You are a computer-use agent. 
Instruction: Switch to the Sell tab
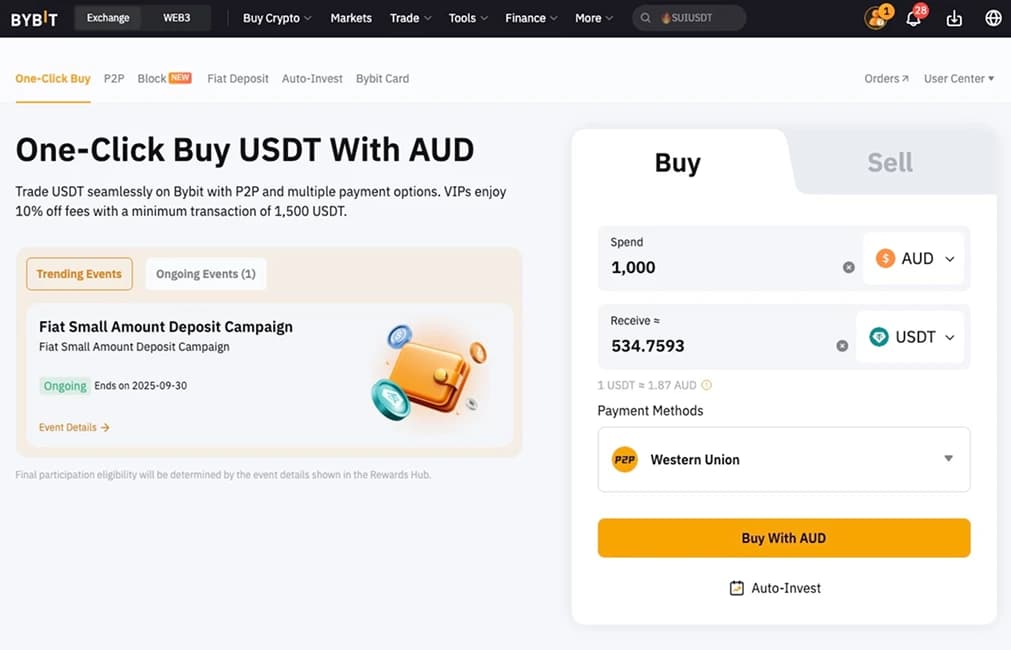[888, 160]
